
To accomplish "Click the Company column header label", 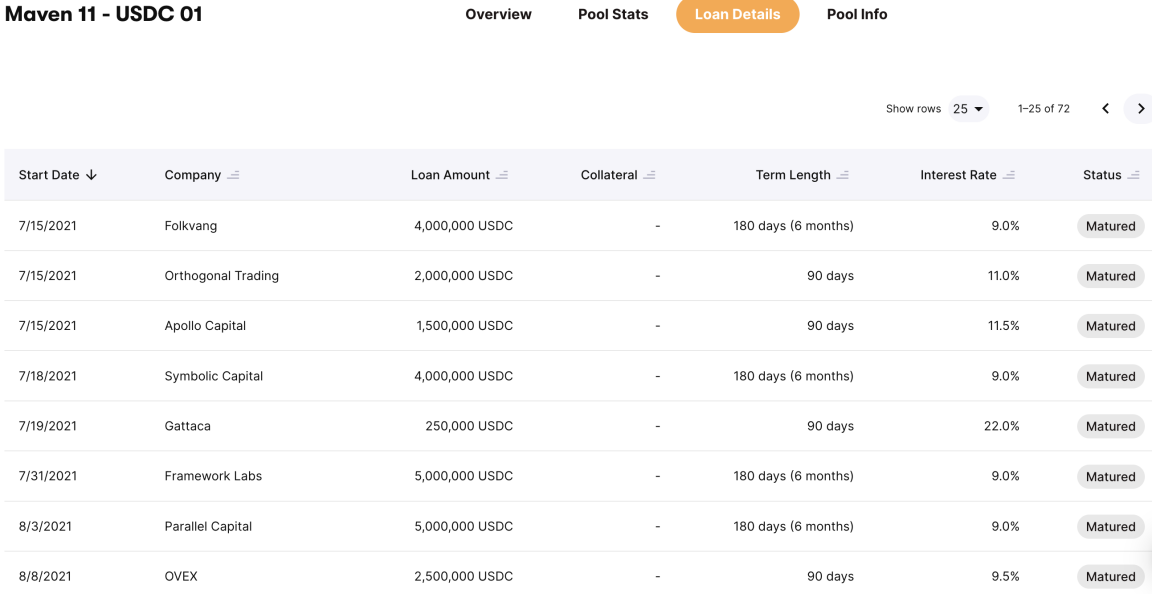I will [192, 175].
